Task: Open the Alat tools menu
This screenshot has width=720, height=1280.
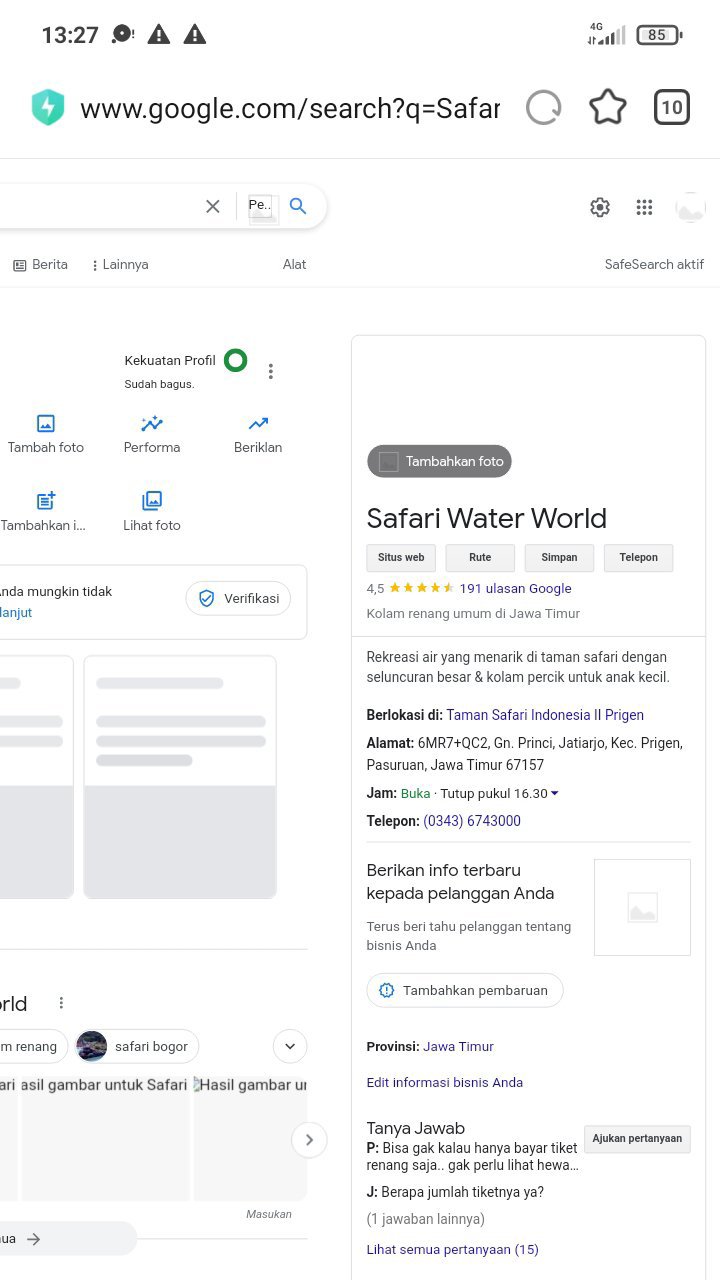Action: pyautogui.click(x=294, y=265)
